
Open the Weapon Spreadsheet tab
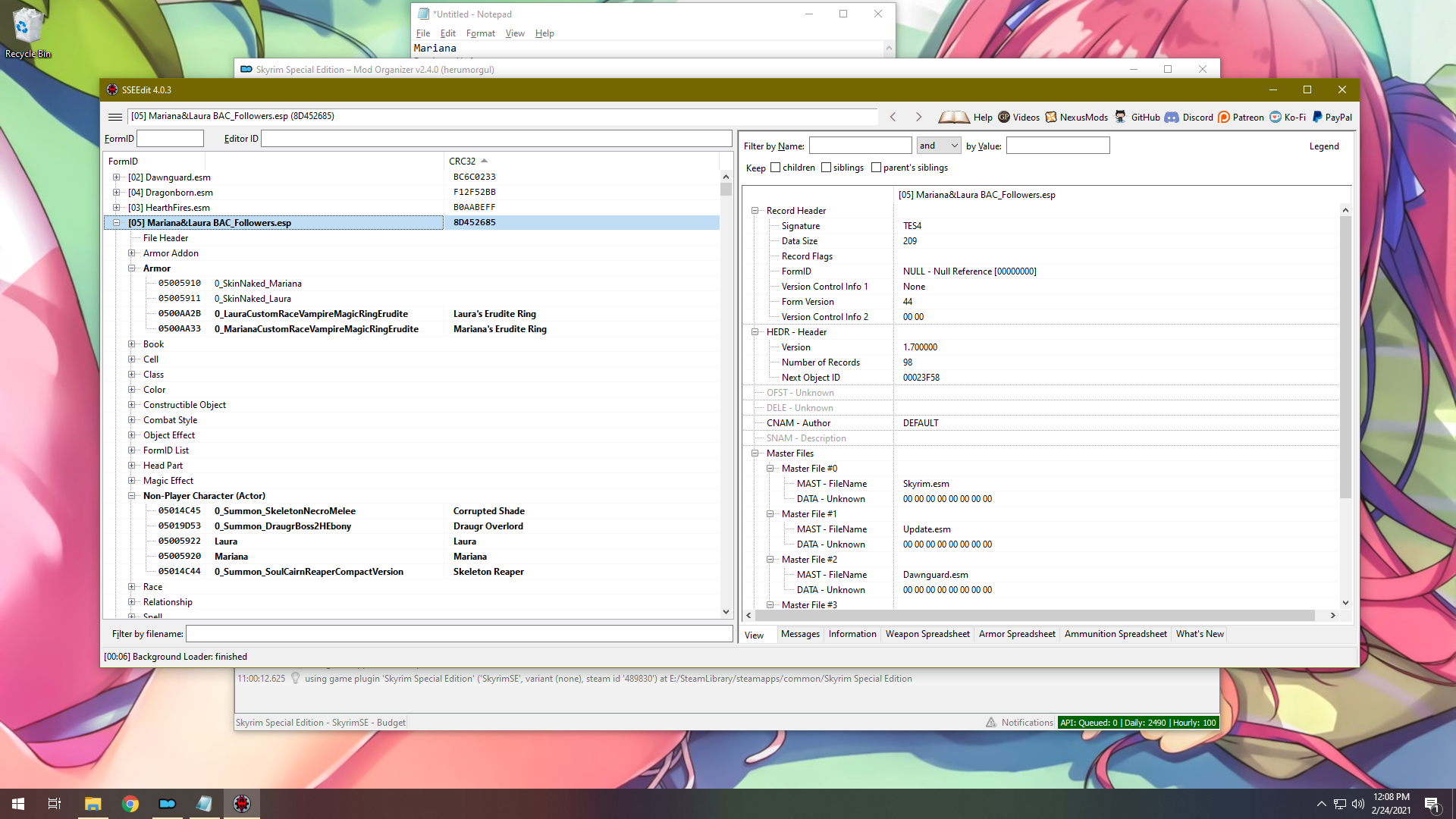click(927, 634)
